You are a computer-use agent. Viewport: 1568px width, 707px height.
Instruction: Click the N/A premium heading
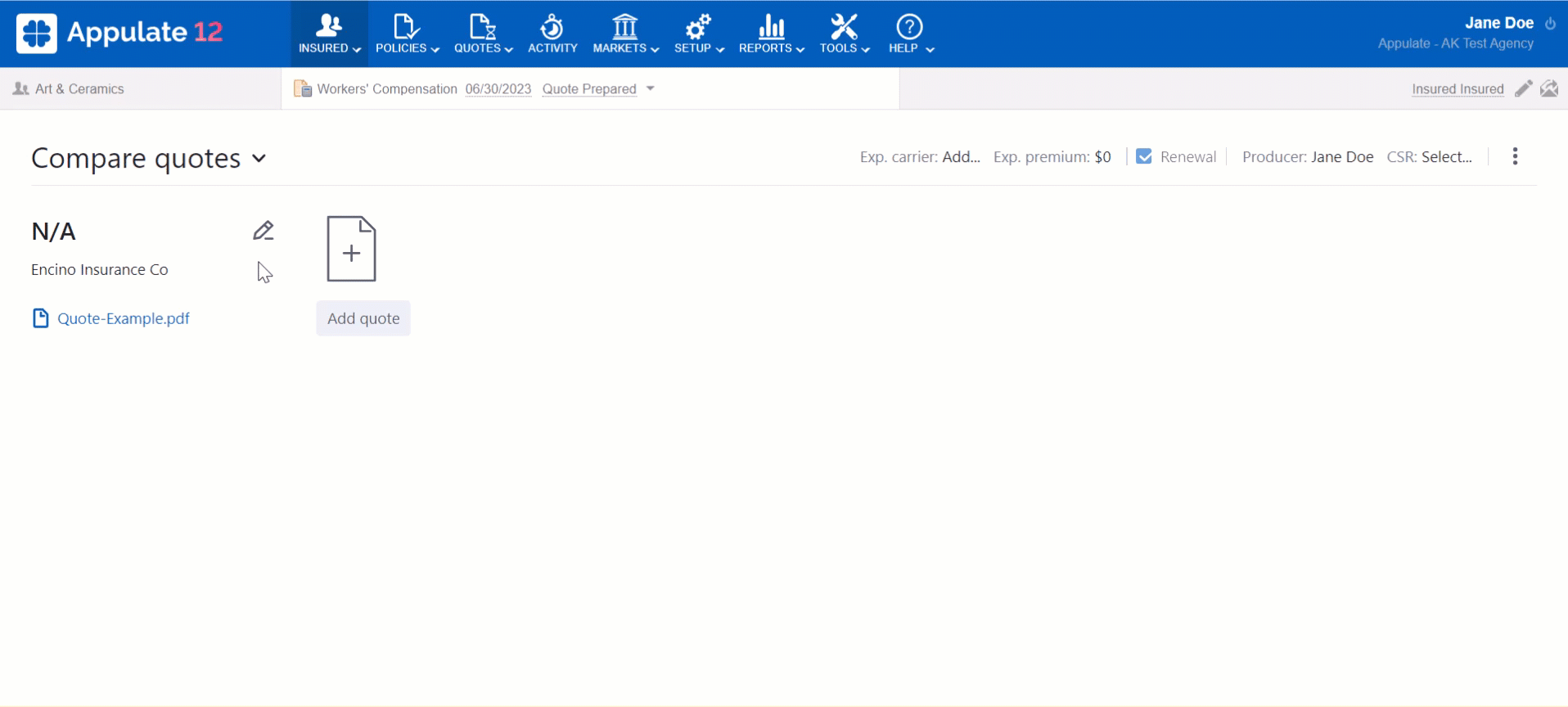(53, 232)
